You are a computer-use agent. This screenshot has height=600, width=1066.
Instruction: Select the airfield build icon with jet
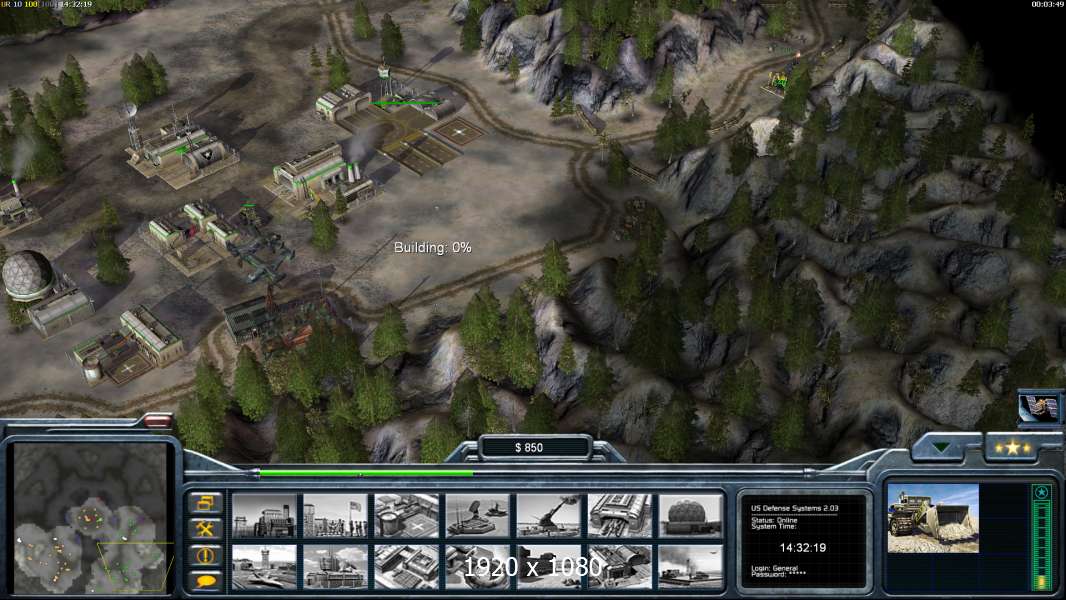(264, 566)
